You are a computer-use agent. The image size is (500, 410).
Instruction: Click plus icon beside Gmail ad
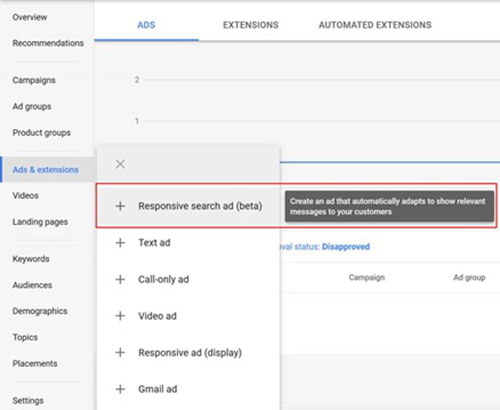[x=120, y=389]
